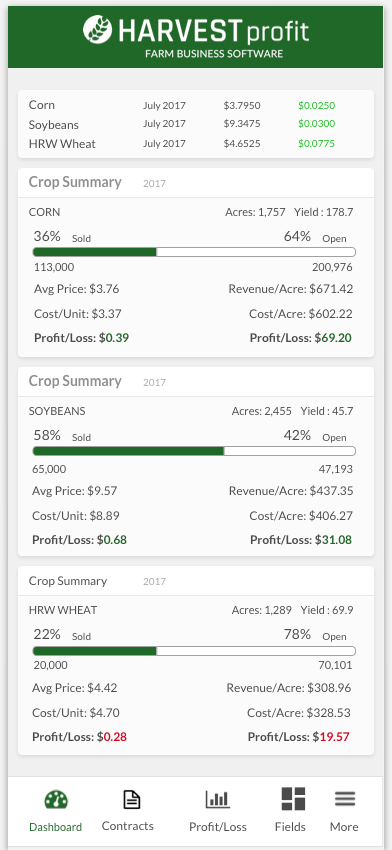This screenshot has height=850, width=392.
Task: Select the HRW Wheat futures price row
Action: pos(196,144)
